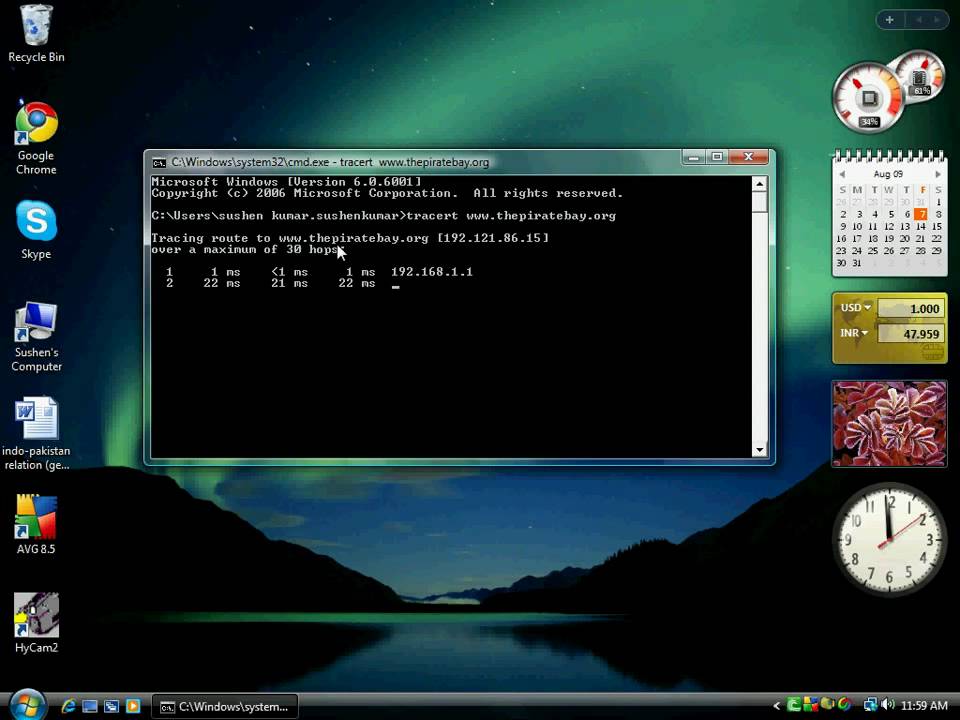Screen dimensions: 960x720
Task: Click the cmd window scroll up arrow
Action: [759, 184]
